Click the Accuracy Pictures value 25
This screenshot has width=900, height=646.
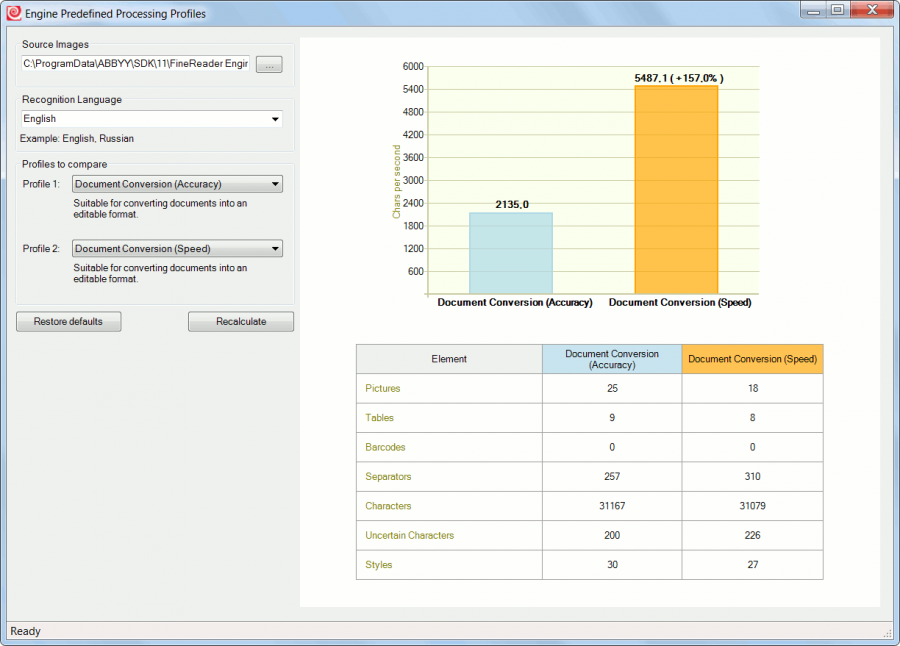tap(612, 388)
